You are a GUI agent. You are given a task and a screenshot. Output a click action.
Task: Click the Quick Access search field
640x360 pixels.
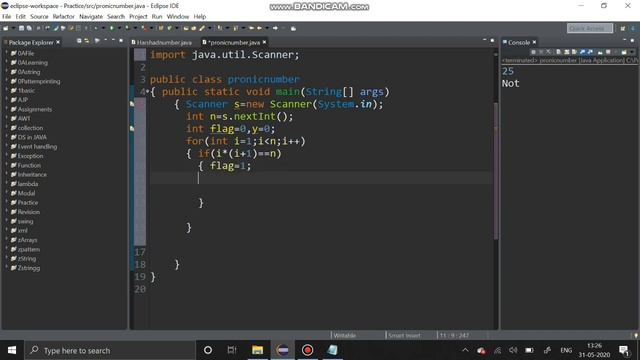pos(590,28)
